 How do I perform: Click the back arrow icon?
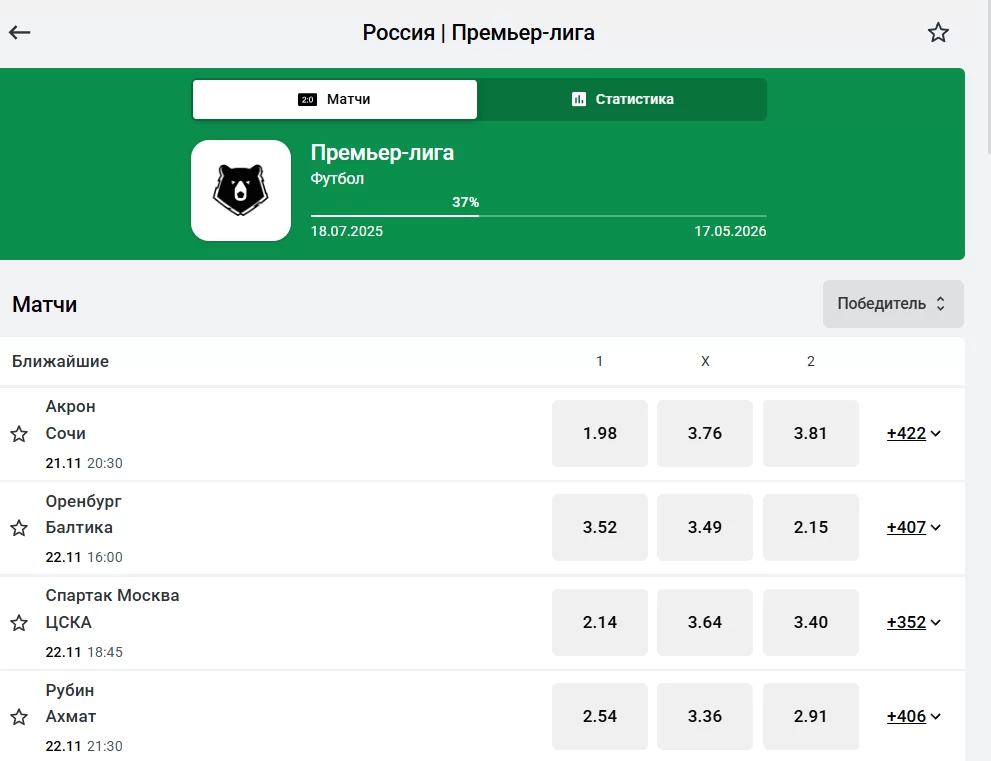point(20,33)
